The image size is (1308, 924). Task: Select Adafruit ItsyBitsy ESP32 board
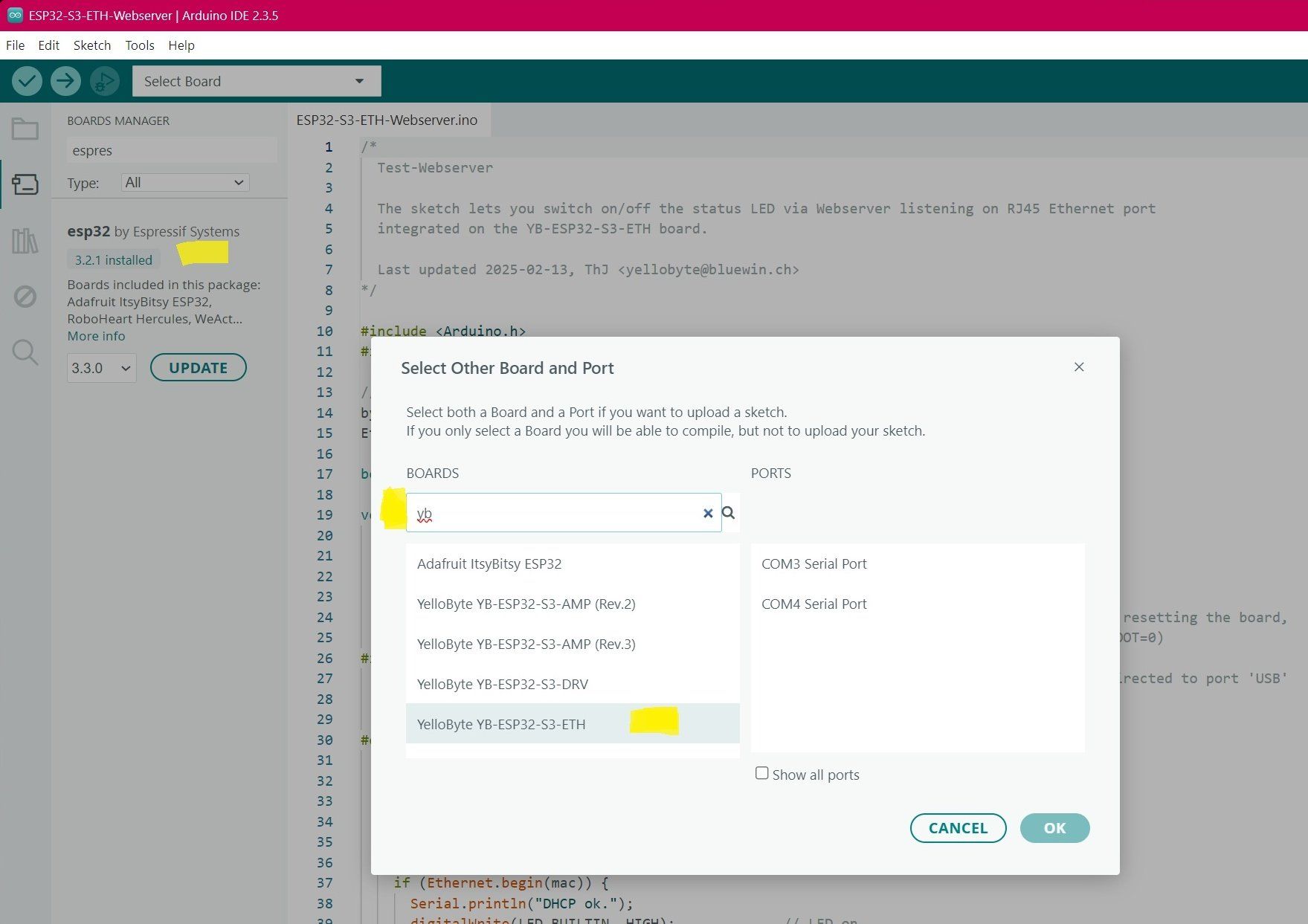573,563
